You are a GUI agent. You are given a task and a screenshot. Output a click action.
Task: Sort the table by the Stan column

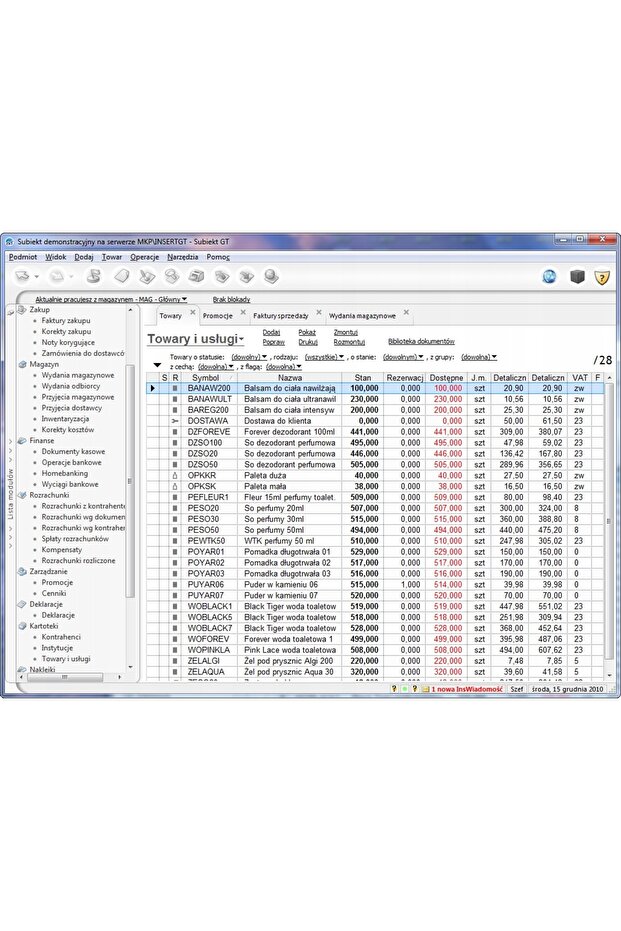pos(363,378)
